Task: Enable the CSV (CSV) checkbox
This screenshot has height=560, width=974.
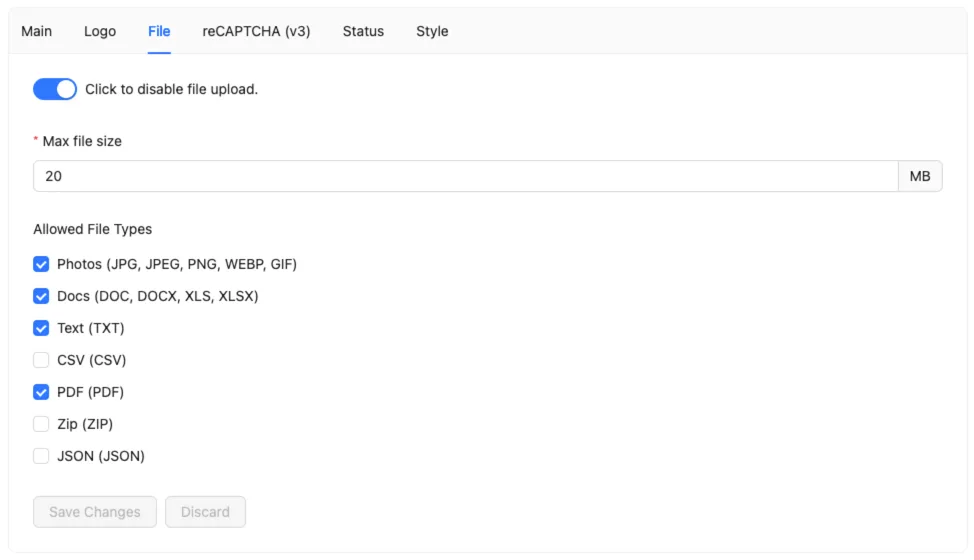Action: point(41,360)
